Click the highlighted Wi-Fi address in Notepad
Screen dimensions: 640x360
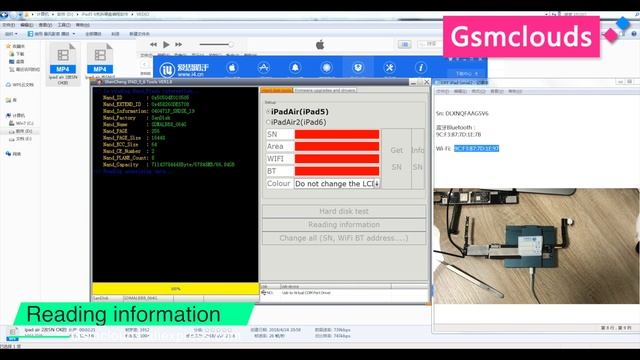[x=476, y=149]
